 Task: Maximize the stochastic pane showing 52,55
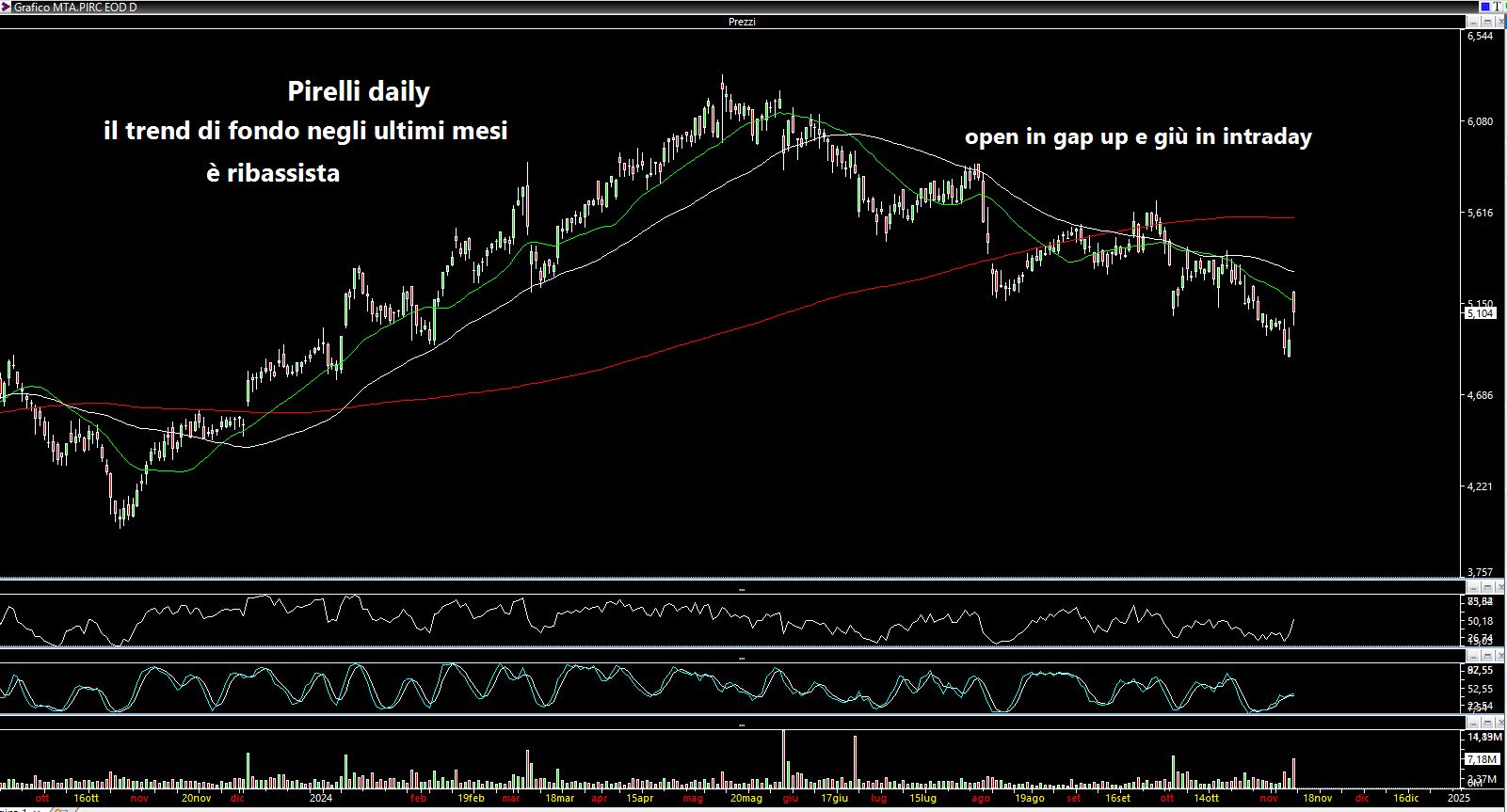click(x=1487, y=656)
